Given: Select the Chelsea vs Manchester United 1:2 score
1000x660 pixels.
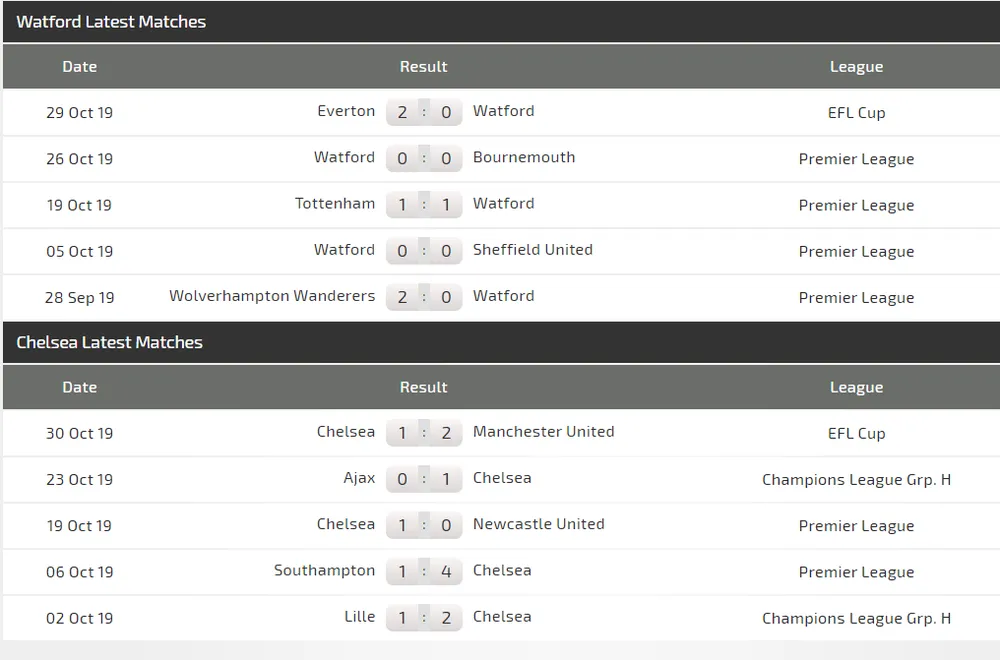Looking at the screenshot, I should pos(424,433).
